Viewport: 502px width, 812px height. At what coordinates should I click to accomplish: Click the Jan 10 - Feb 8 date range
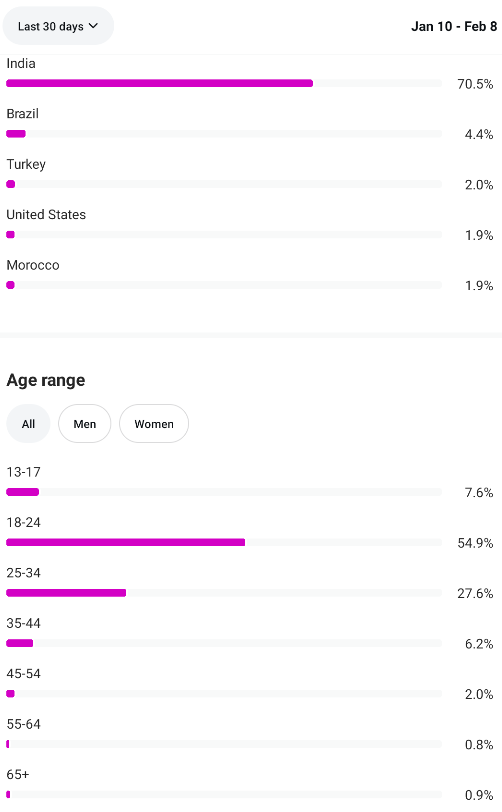click(x=454, y=26)
